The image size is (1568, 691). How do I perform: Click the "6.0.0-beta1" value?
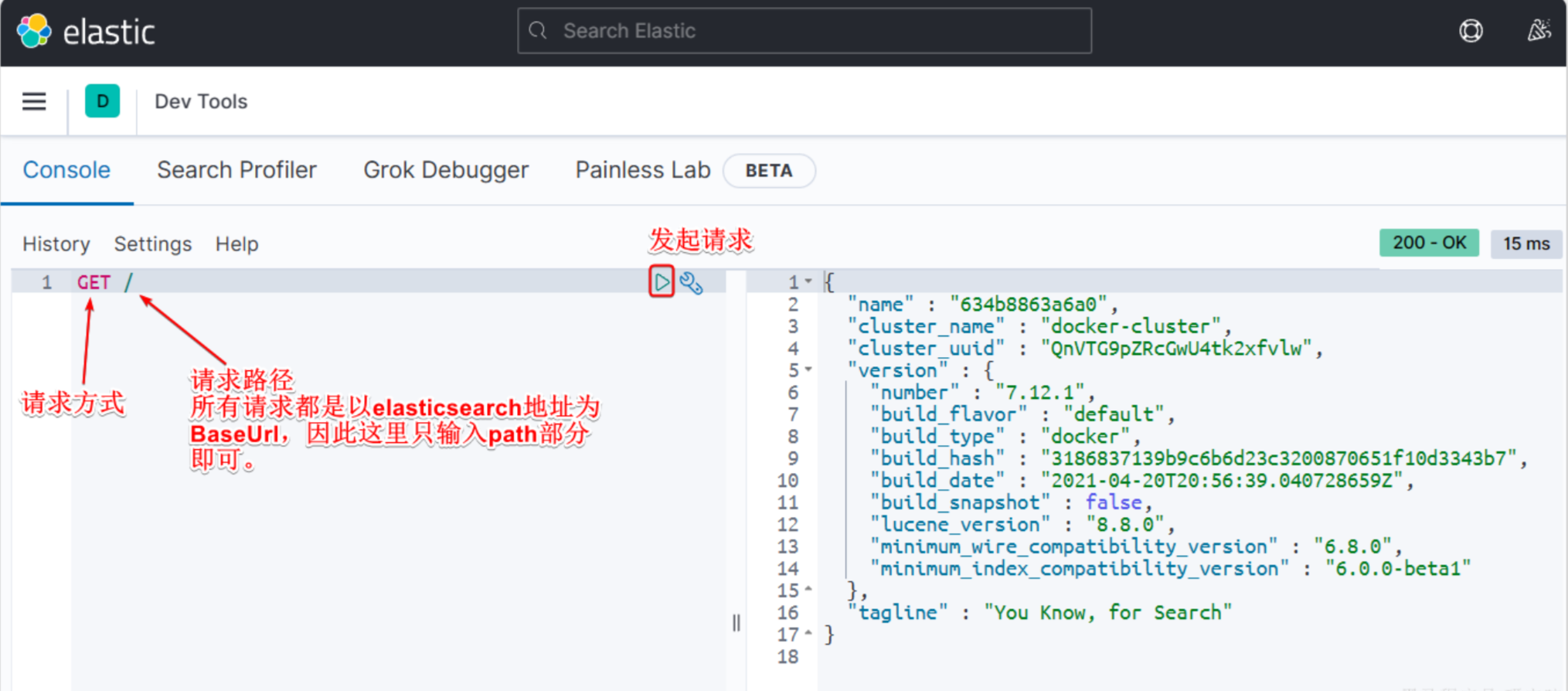coord(1397,569)
